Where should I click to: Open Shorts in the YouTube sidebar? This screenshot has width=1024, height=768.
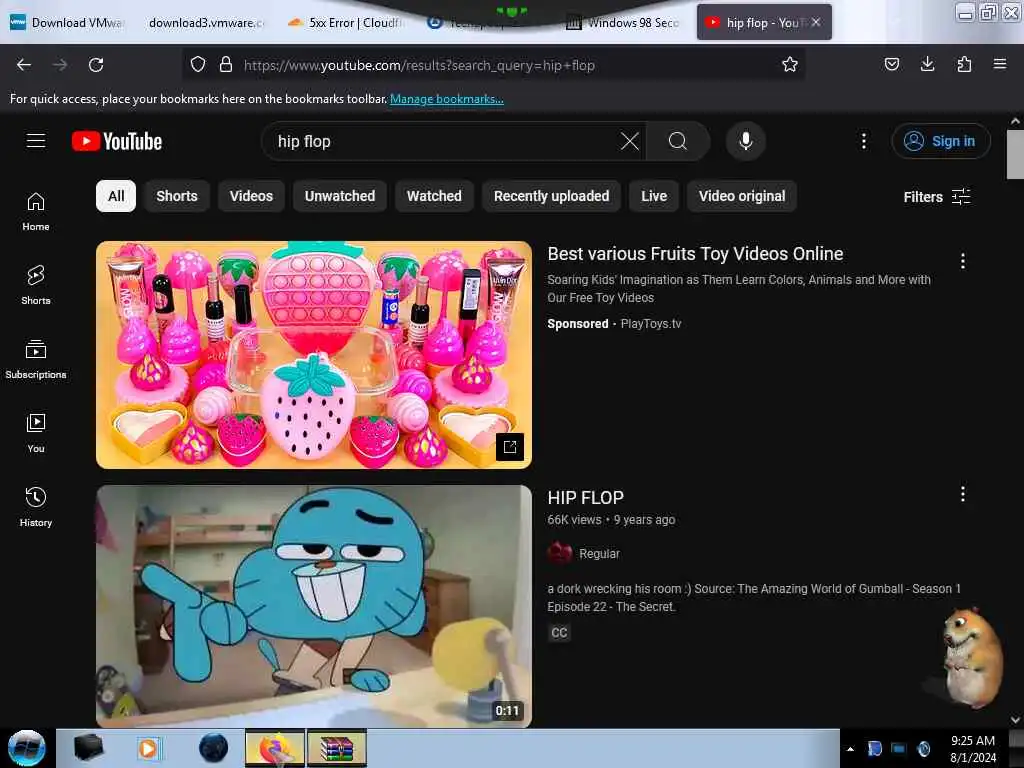36,285
